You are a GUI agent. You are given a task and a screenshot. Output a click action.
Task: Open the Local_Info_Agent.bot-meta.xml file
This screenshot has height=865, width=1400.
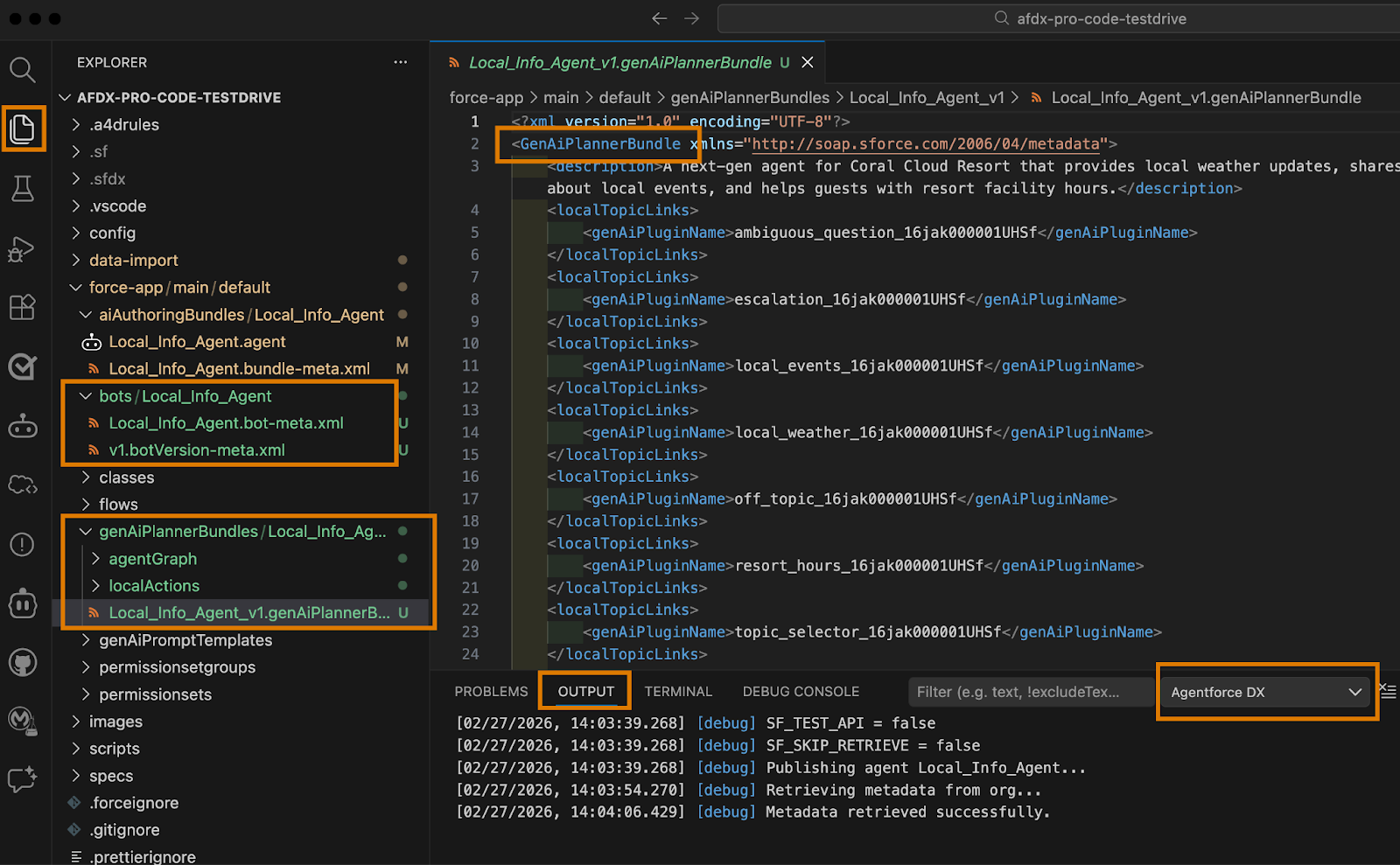[226, 422]
